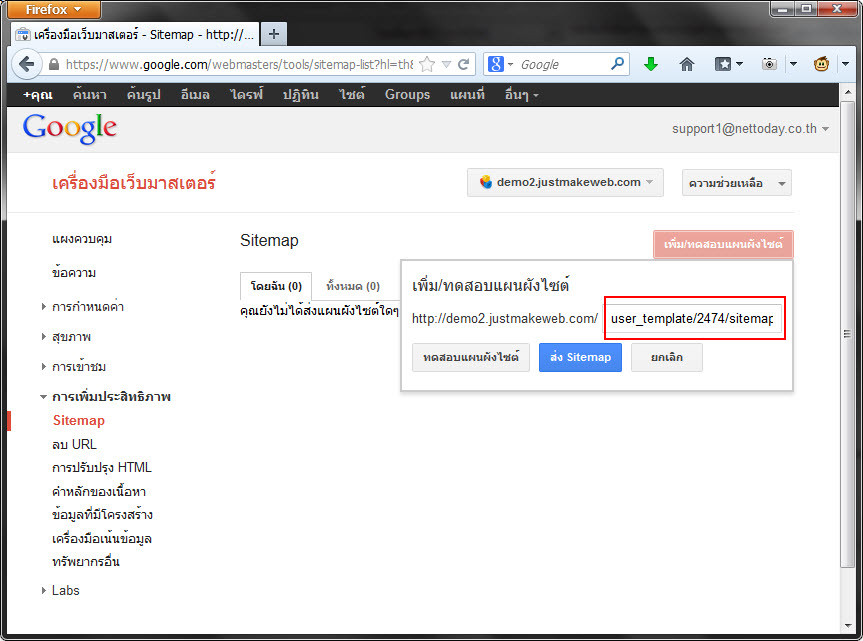The height and width of the screenshot is (641, 863).
Task: Open ทรัพยากรอื่น in the sidebar
Action: tap(86, 562)
